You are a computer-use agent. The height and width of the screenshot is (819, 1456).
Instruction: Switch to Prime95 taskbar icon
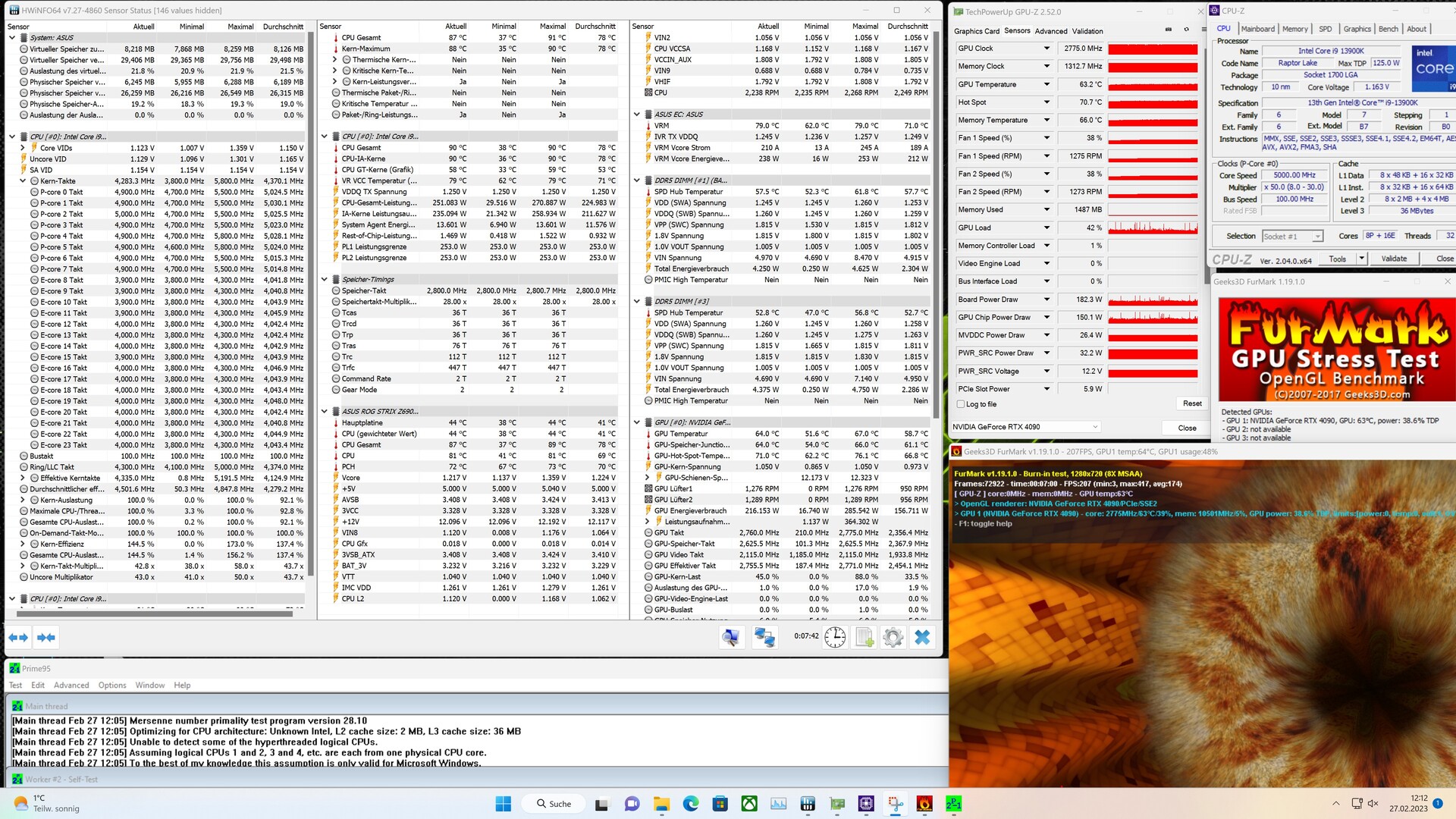click(x=954, y=804)
